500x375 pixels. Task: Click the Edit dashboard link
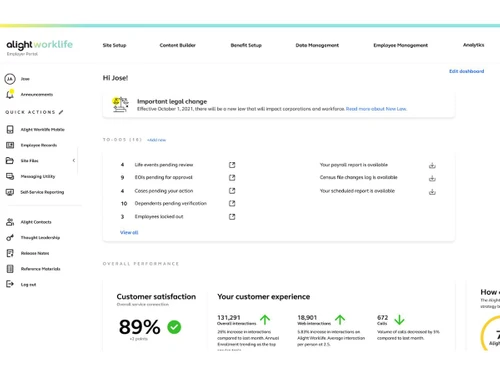coord(466,71)
